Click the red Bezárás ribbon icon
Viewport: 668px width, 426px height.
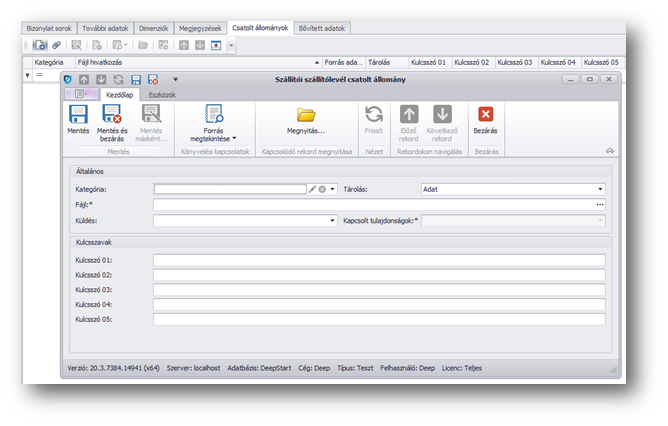486,115
